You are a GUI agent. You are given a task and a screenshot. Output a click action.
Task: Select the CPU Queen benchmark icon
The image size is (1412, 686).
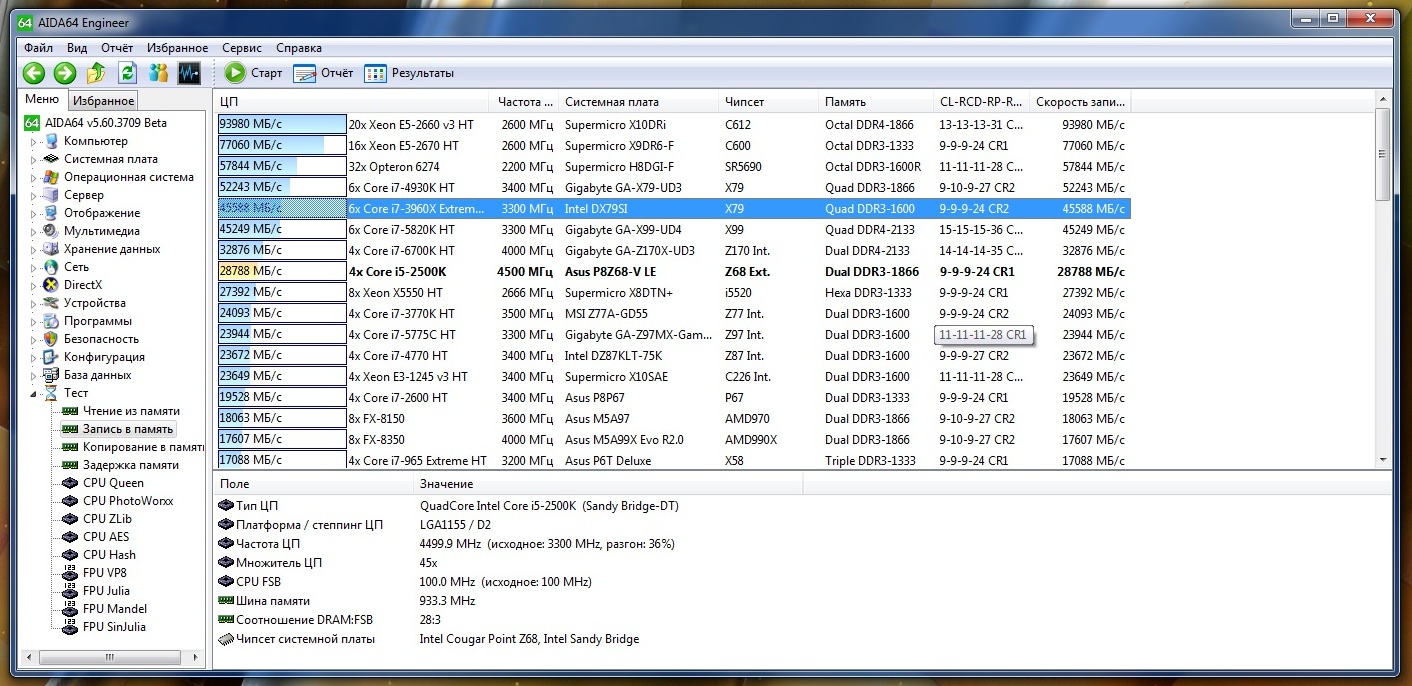coord(70,483)
